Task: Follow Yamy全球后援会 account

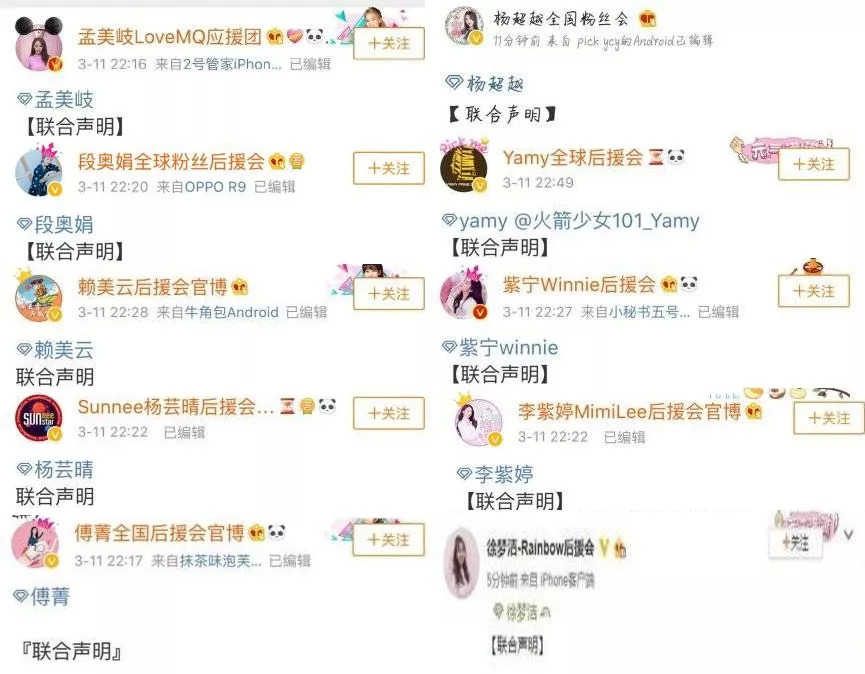Action: pos(814,164)
